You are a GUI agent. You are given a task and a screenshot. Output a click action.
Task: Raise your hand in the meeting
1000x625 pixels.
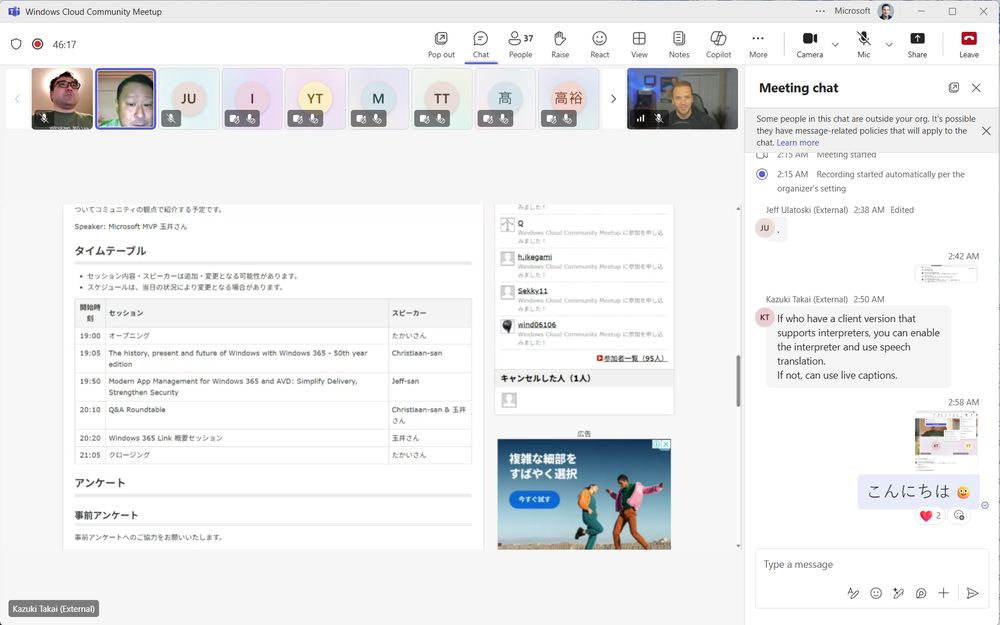[560, 45]
